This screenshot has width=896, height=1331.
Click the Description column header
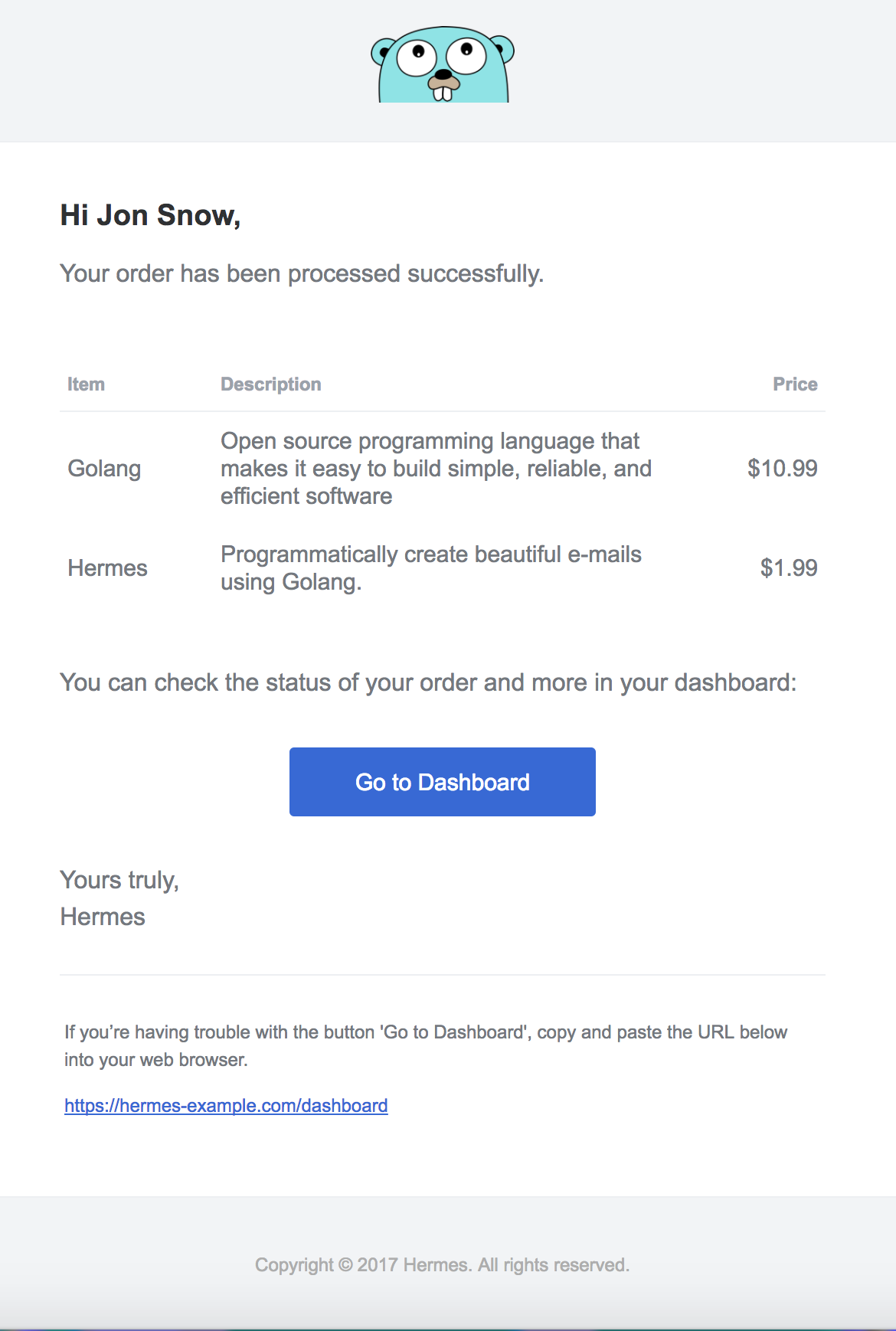click(x=271, y=384)
